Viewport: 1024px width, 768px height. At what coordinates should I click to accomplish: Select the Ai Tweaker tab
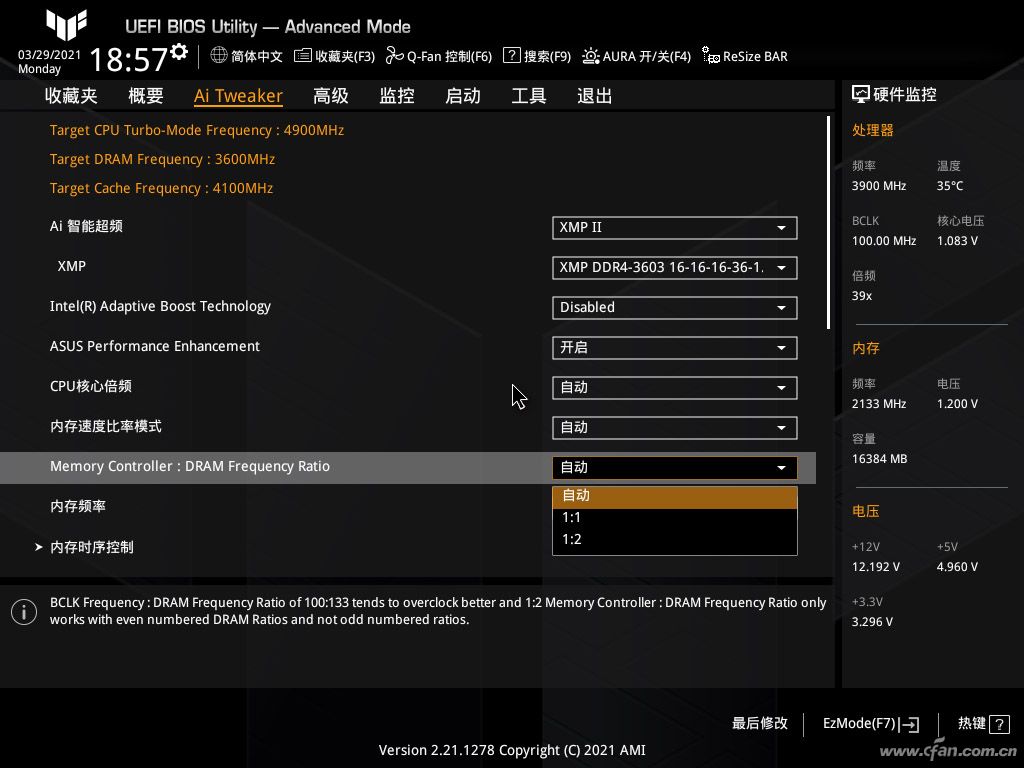(238, 96)
